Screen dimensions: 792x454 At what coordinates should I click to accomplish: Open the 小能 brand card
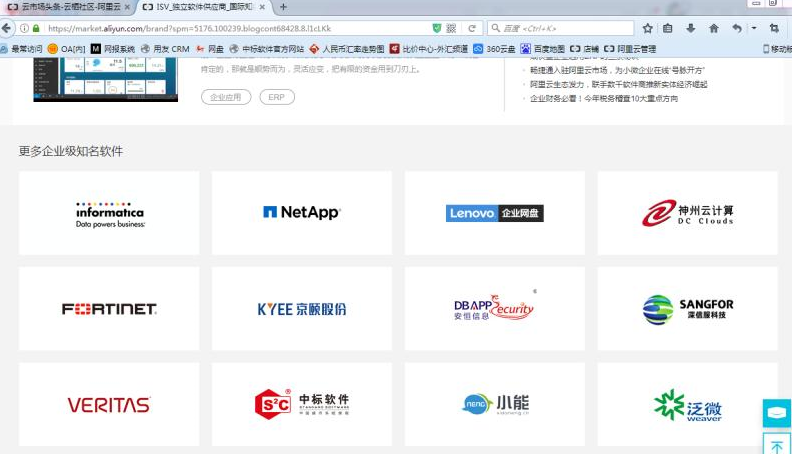point(495,405)
